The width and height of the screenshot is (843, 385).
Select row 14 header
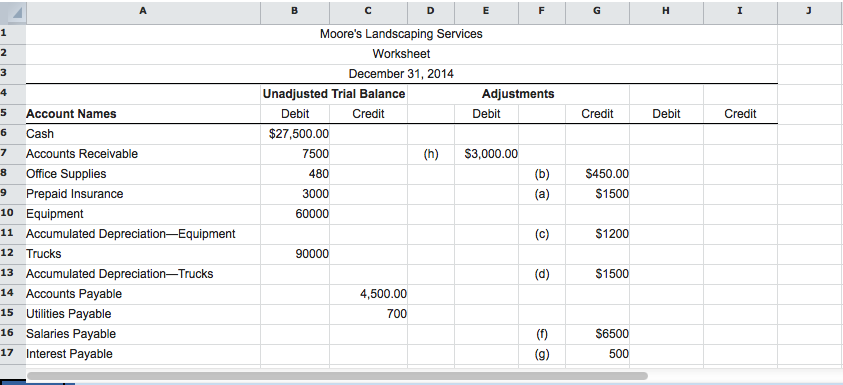(6, 294)
